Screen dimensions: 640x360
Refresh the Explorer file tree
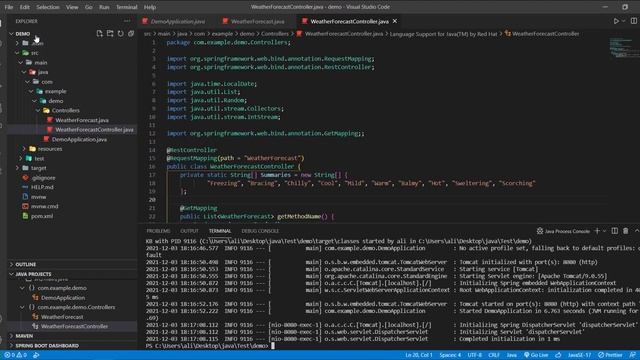pos(120,33)
